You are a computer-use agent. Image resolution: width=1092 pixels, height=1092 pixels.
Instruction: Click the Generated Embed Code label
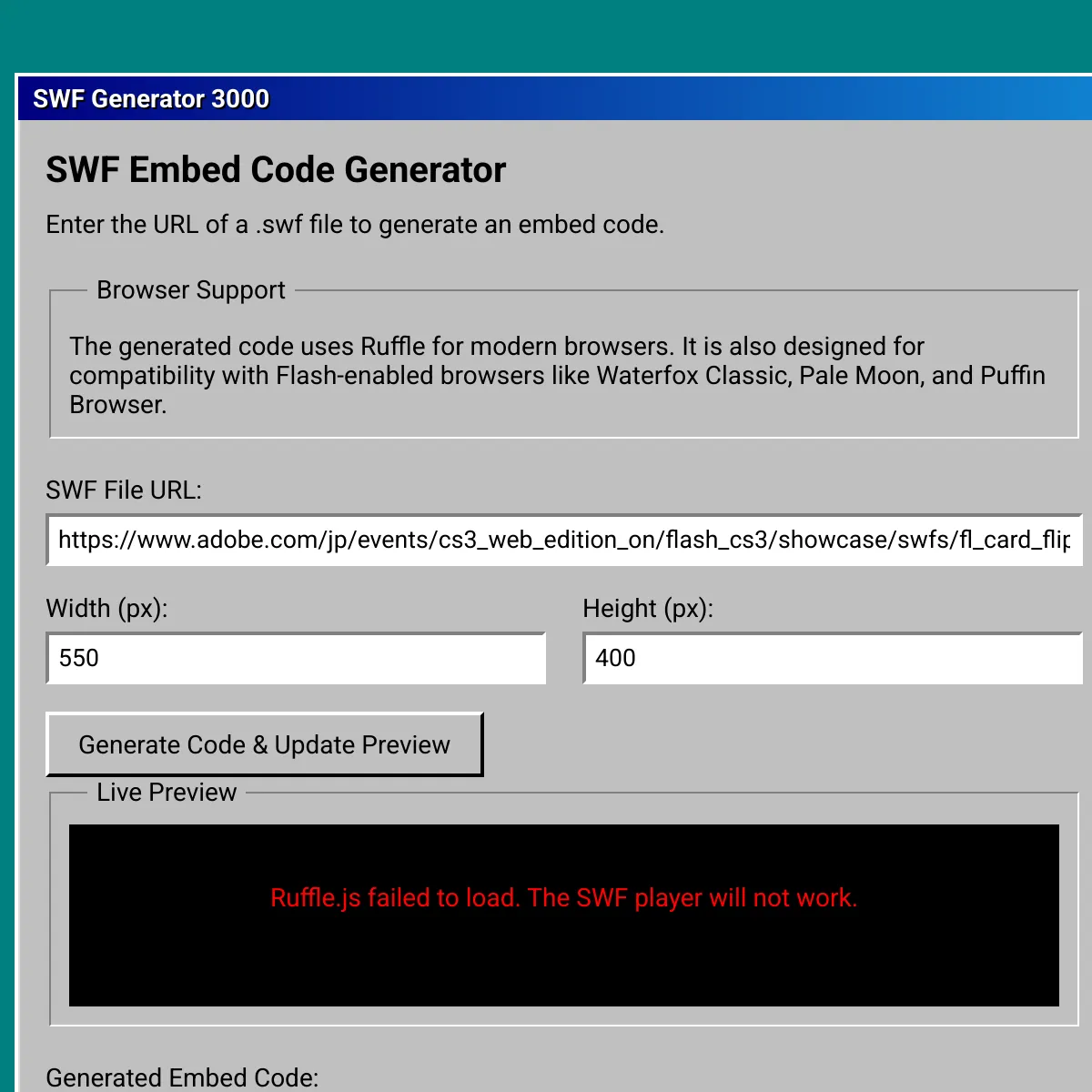[x=182, y=1077]
